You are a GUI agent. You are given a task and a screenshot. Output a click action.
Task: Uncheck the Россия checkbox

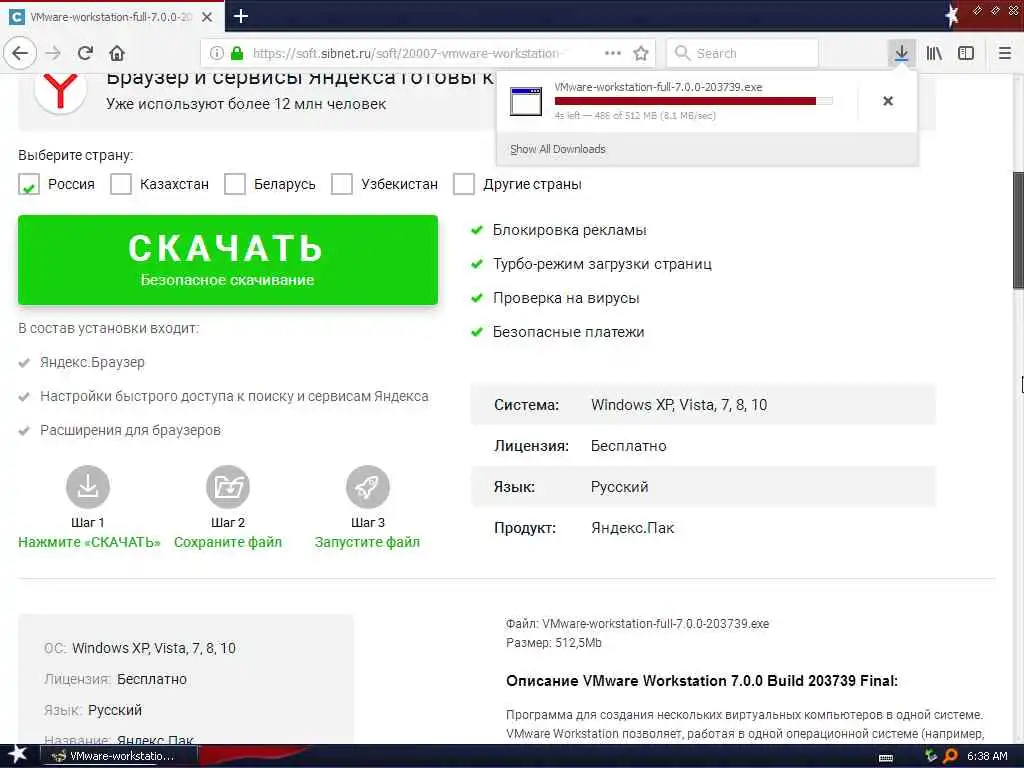click(29, 184)
